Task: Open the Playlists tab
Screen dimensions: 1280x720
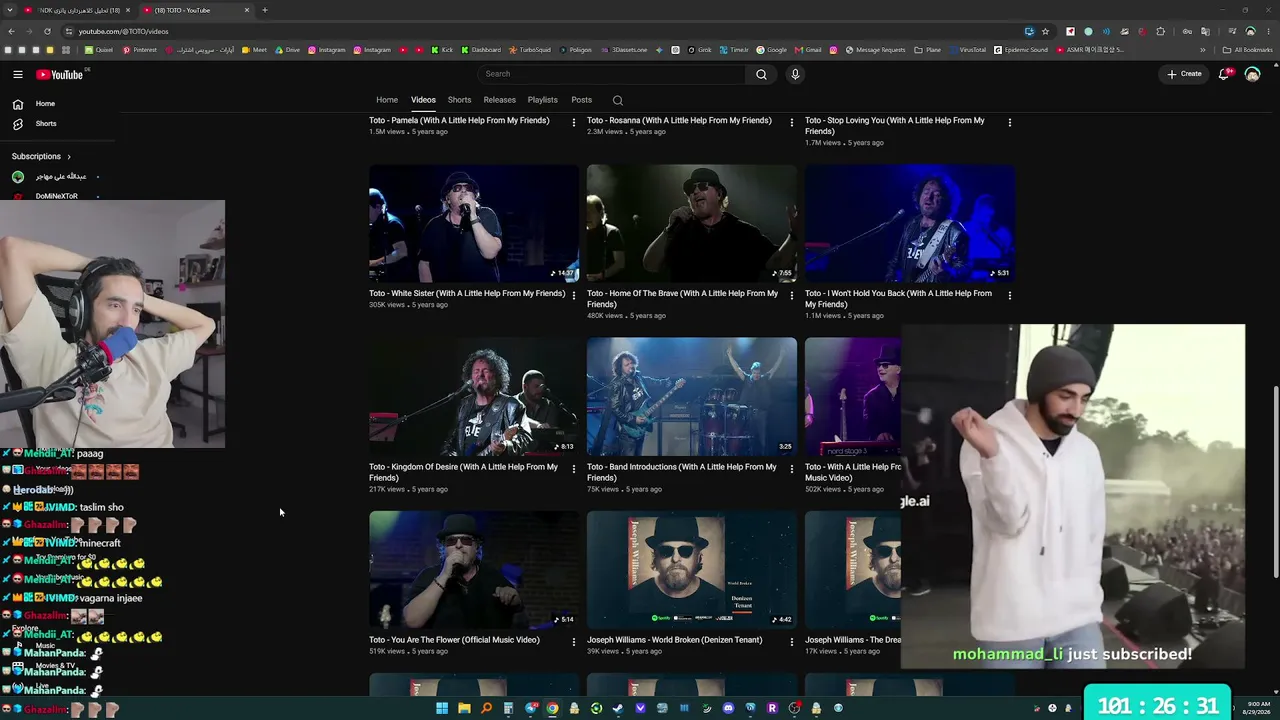Action: coord(543,100)
